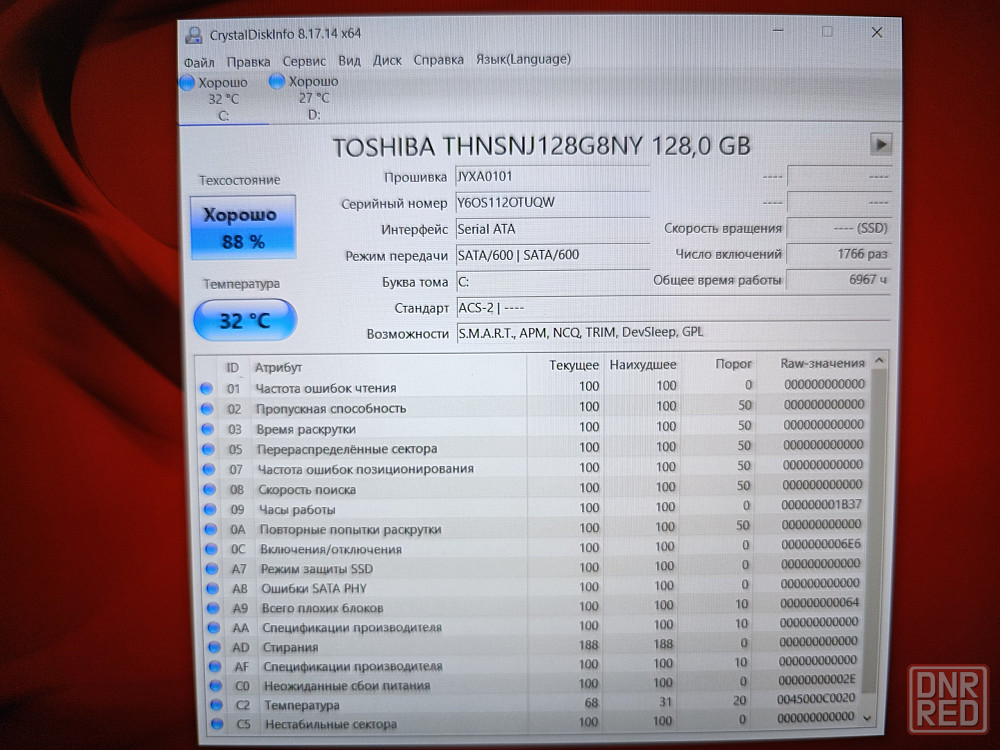Click the next disk arrow button

[x=880, y=144]
